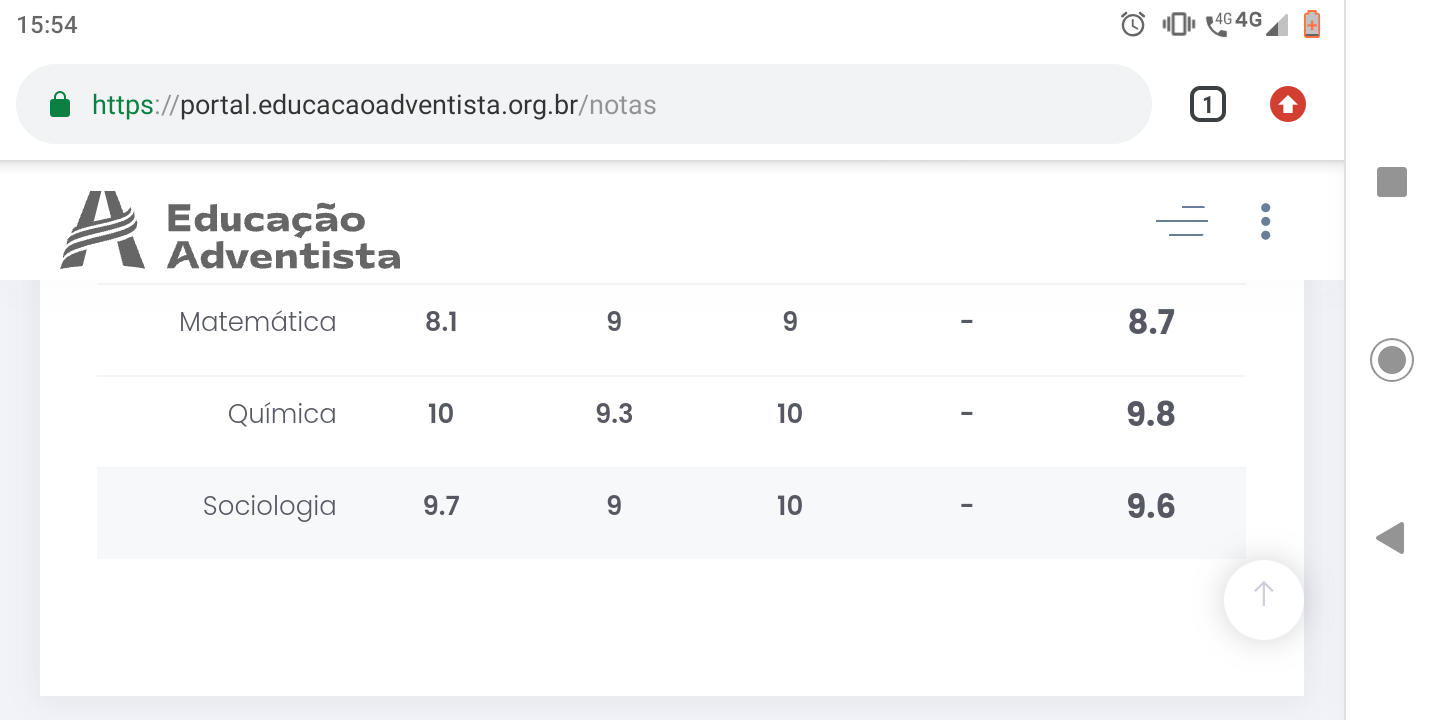Tap Matemática final average 8.7
Image resolution: width=1440 pixels, height=720 pixels.
[x=1151, y=322]
